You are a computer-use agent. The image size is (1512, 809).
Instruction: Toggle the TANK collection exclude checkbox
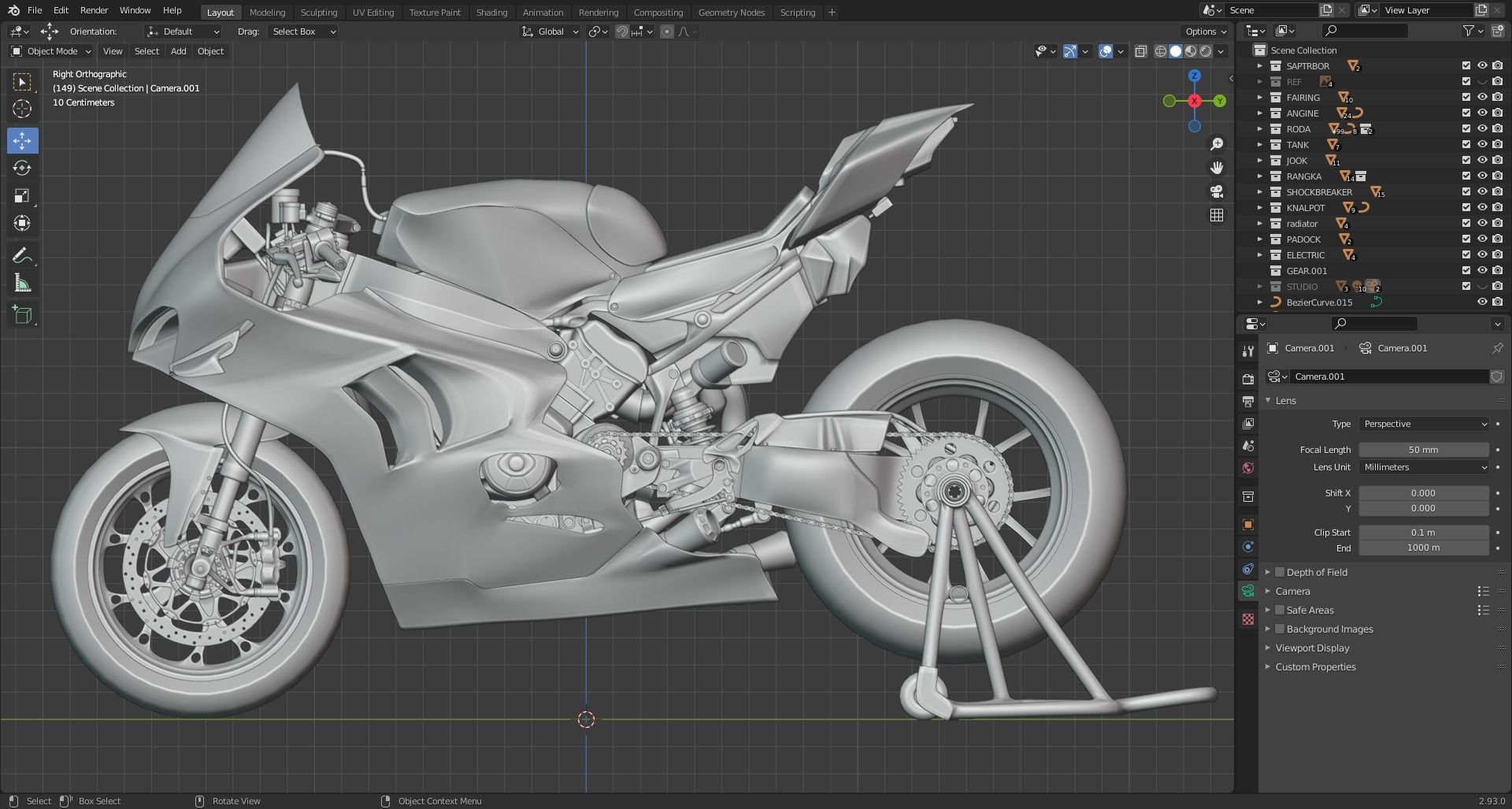point(1466,144)
